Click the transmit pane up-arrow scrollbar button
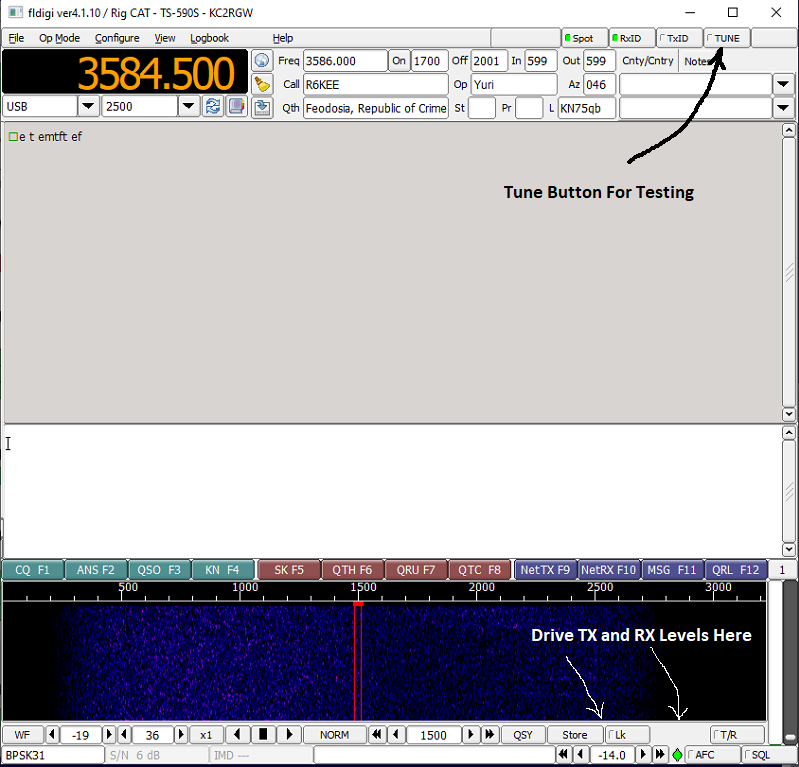799x767 pixels. pyautogui.click(x=789, y=433)
